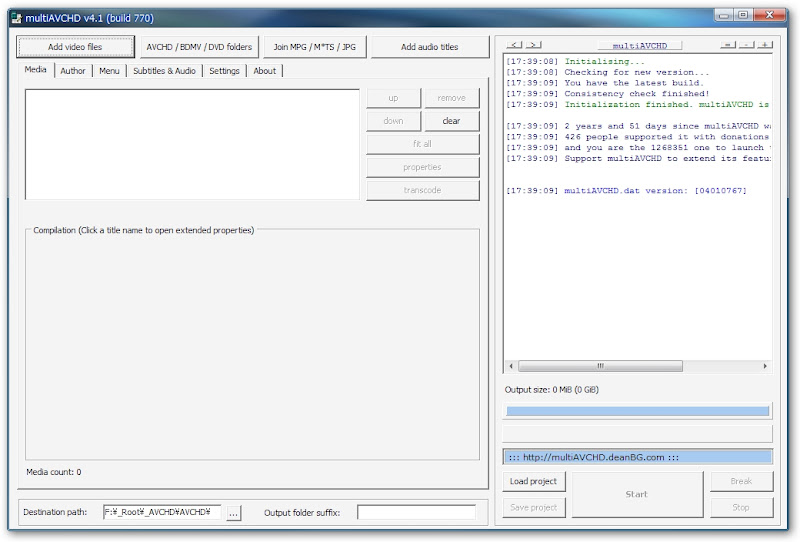Click the 'up' button
This screenshot has width=800, height=542.
pos(393,98)
